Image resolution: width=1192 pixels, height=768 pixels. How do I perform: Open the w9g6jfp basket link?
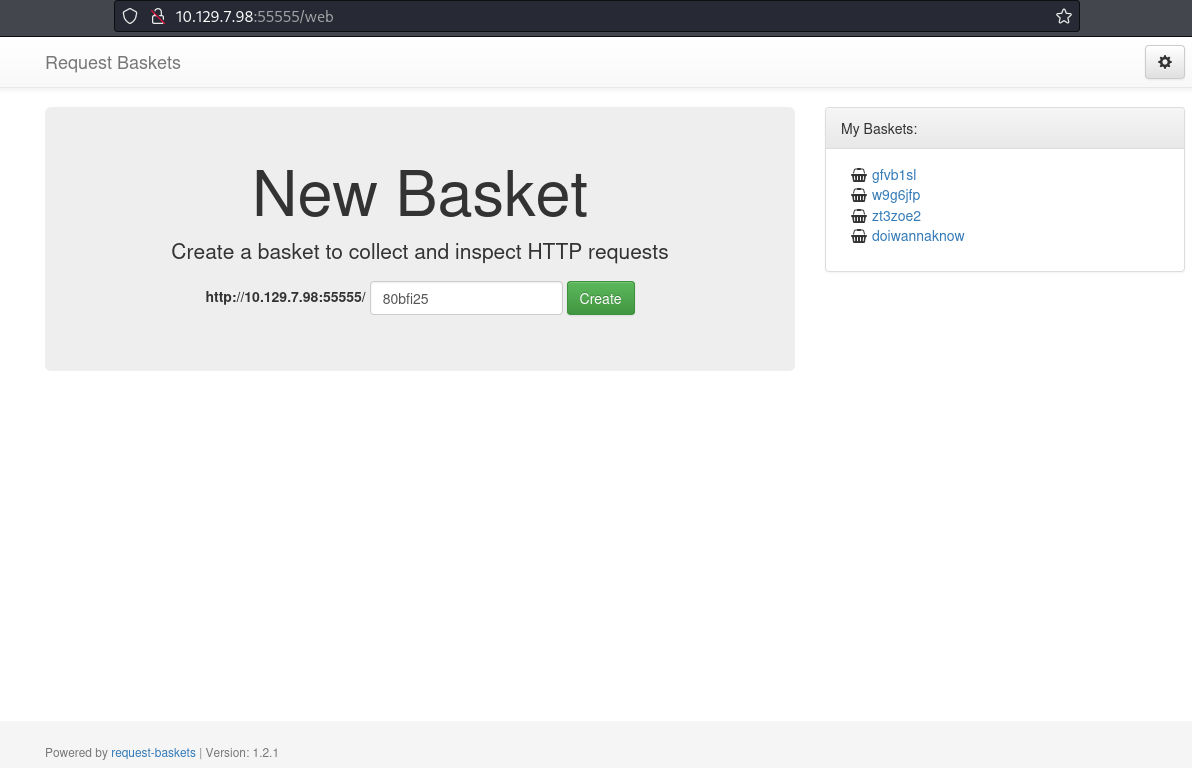895,195
